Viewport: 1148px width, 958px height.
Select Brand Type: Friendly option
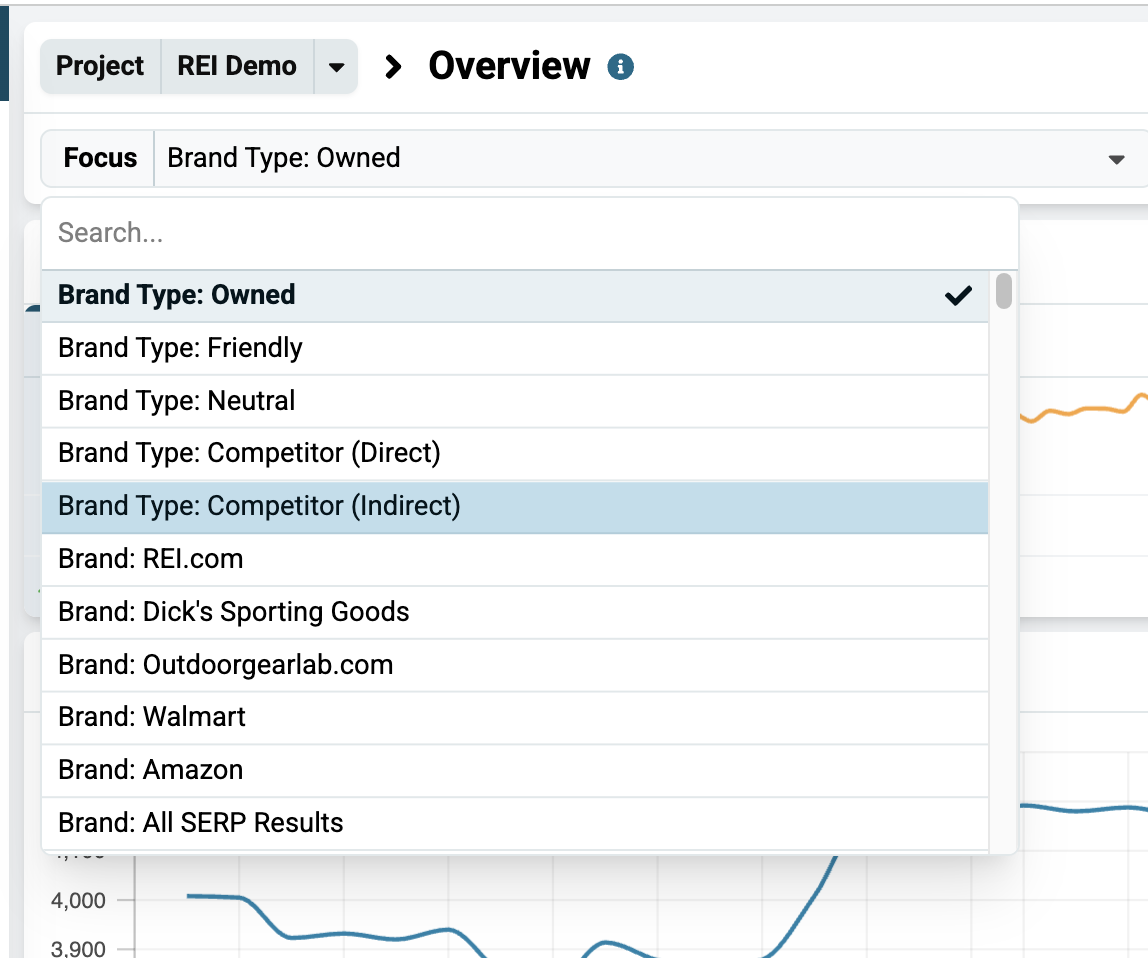tap(515, 348)
